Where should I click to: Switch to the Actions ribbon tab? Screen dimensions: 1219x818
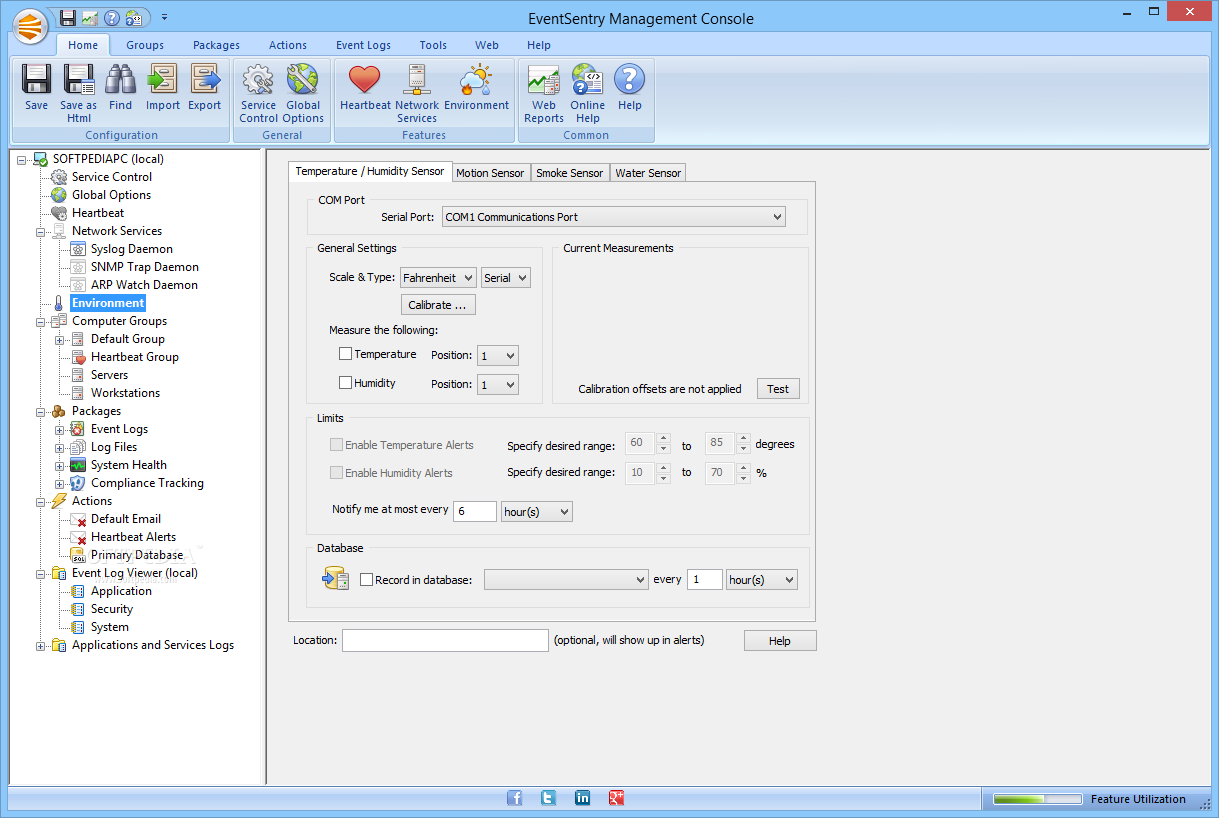[x=288, y=45]
